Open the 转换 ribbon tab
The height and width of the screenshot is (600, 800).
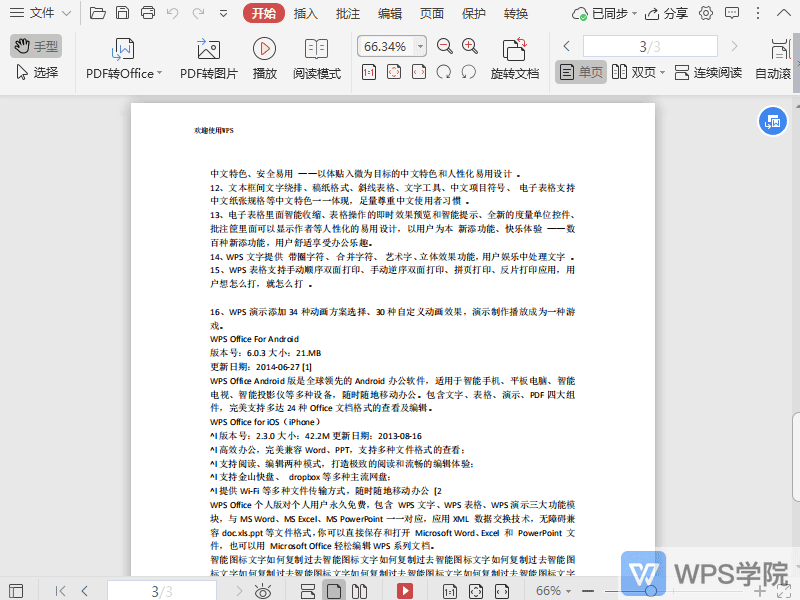(x=516, y=14)
